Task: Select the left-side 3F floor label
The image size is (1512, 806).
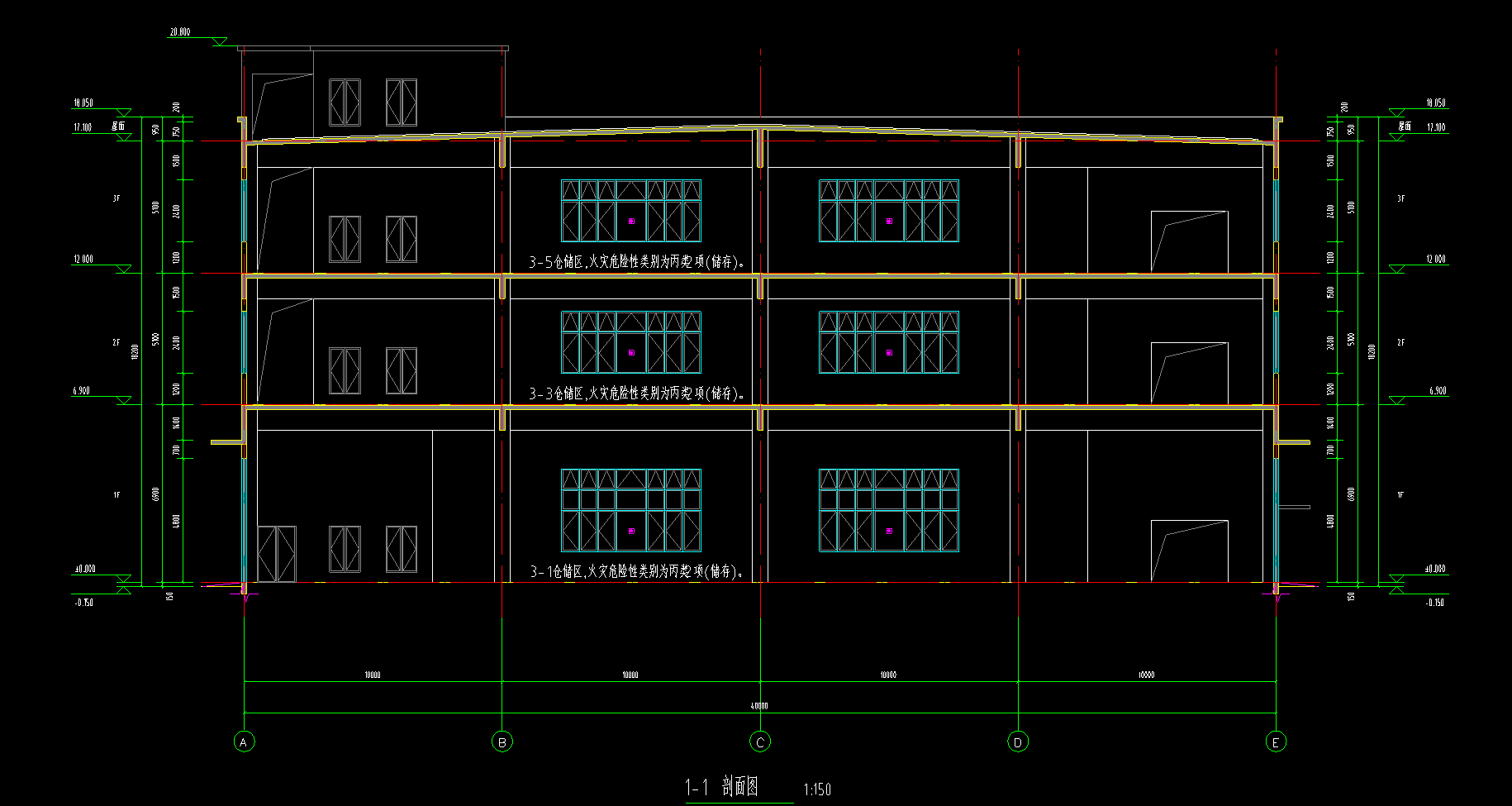Action: (x=116, y=198)
